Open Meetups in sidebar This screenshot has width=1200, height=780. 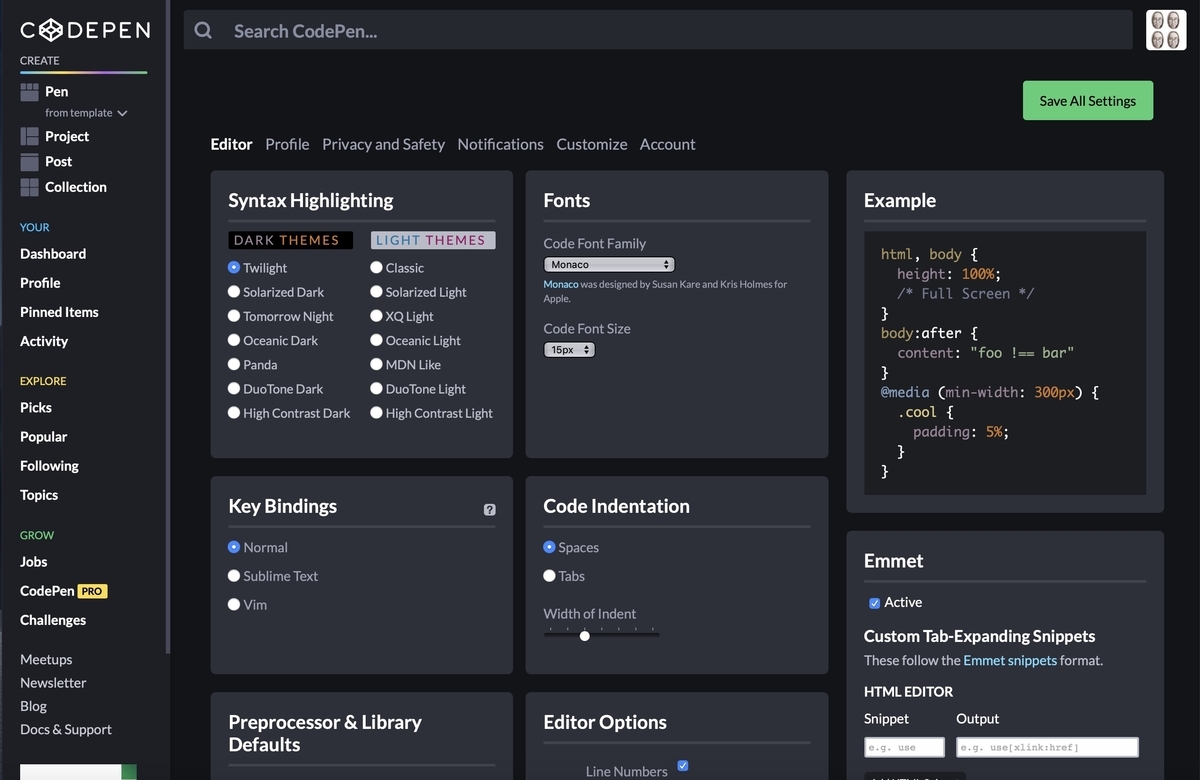click(46, 660)
